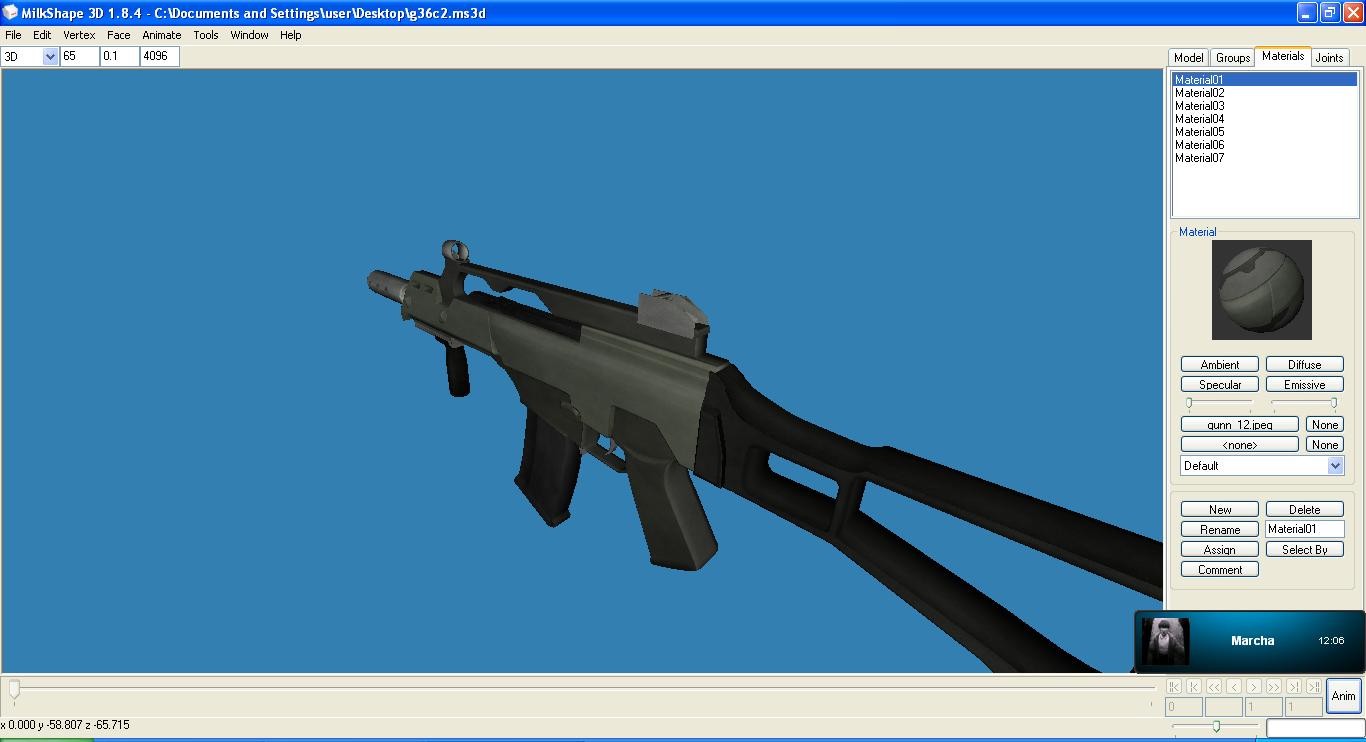Switch to the Model tab
The width and height of the screenshot is (1366, 742).
tap(1189, 58)
